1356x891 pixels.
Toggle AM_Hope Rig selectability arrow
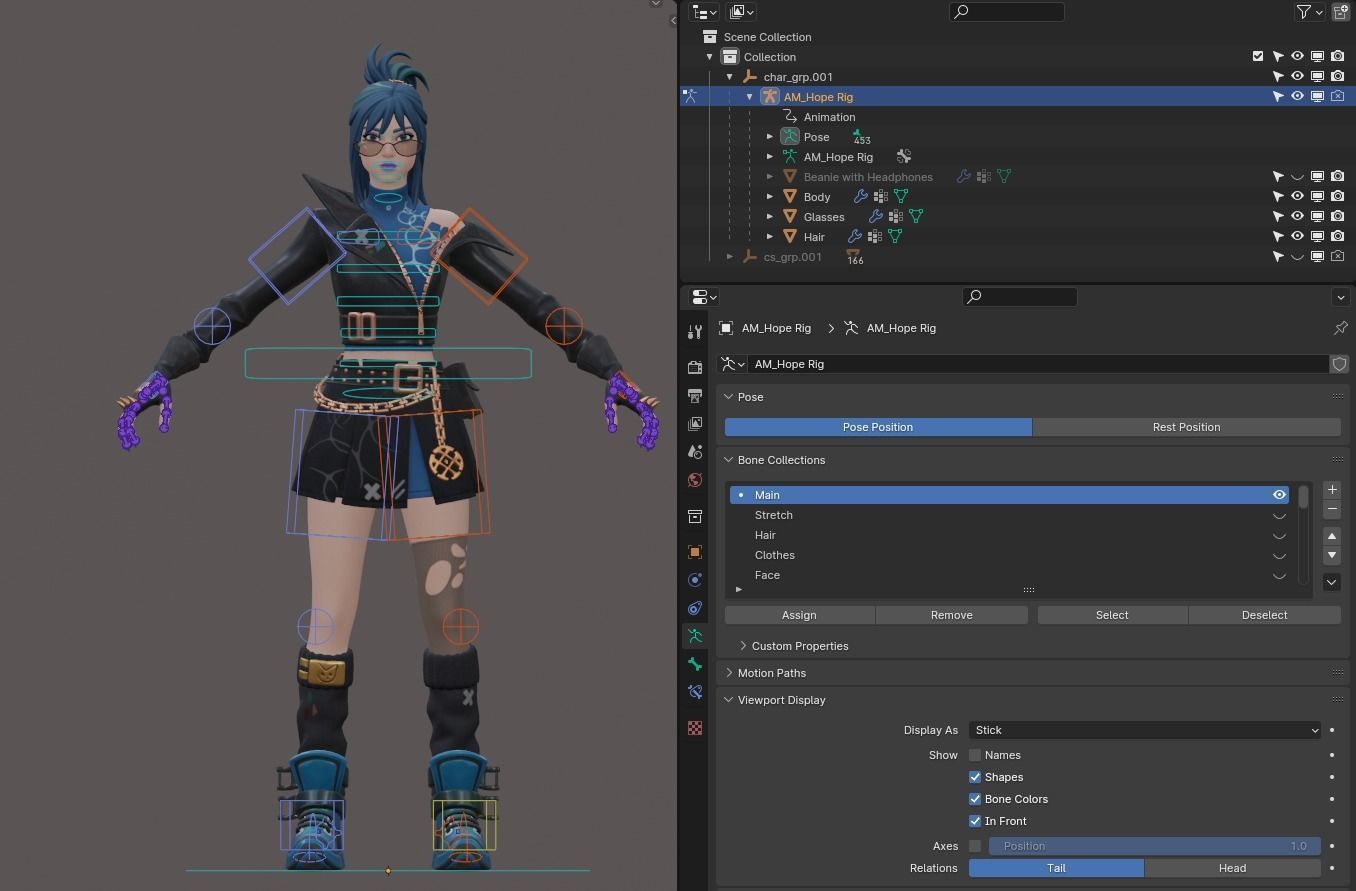tap(1277, 97)
